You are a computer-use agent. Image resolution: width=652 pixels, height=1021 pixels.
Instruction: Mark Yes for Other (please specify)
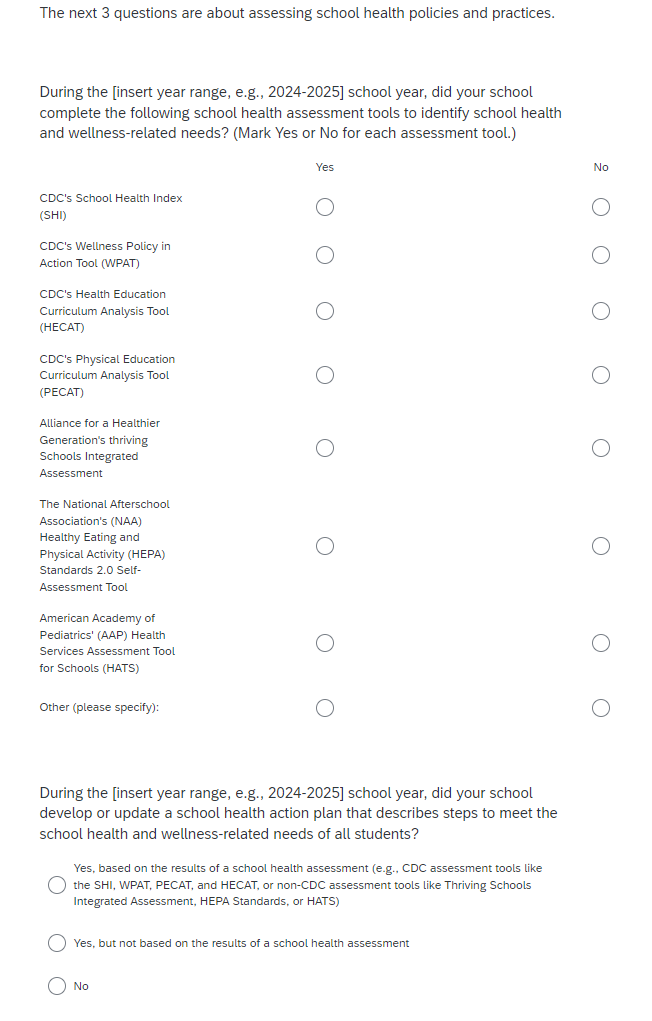click(x=325, y=708)
